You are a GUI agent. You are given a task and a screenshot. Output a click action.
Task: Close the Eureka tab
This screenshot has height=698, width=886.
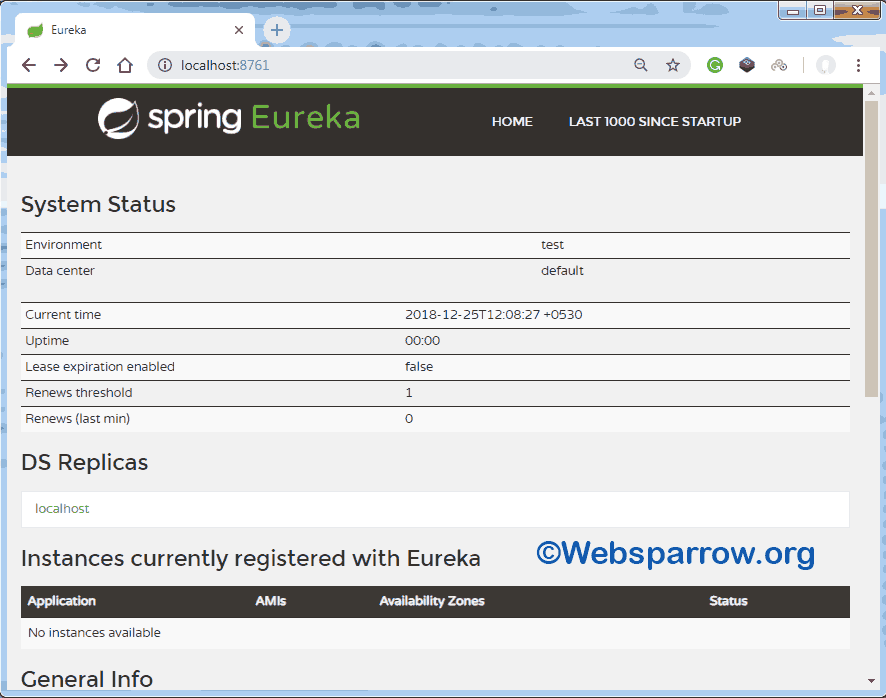coord(239,30)
